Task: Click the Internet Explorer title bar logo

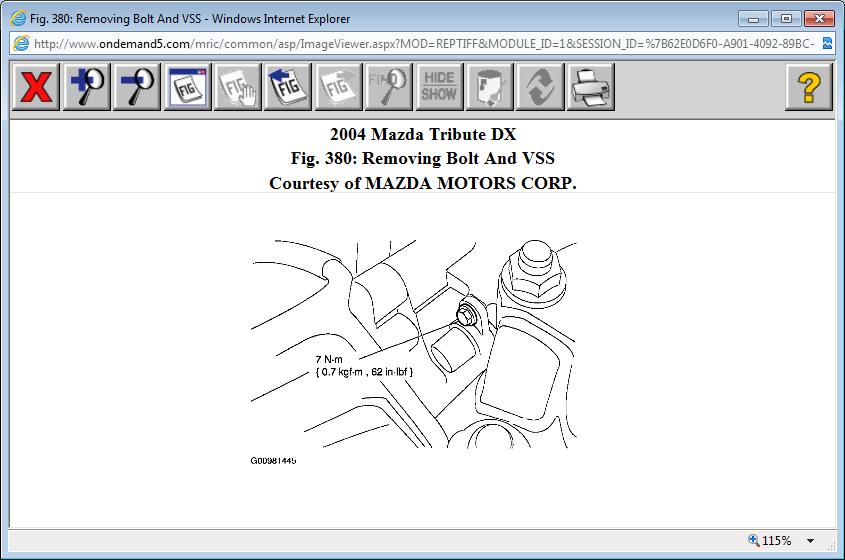Action: coord(18,19)
